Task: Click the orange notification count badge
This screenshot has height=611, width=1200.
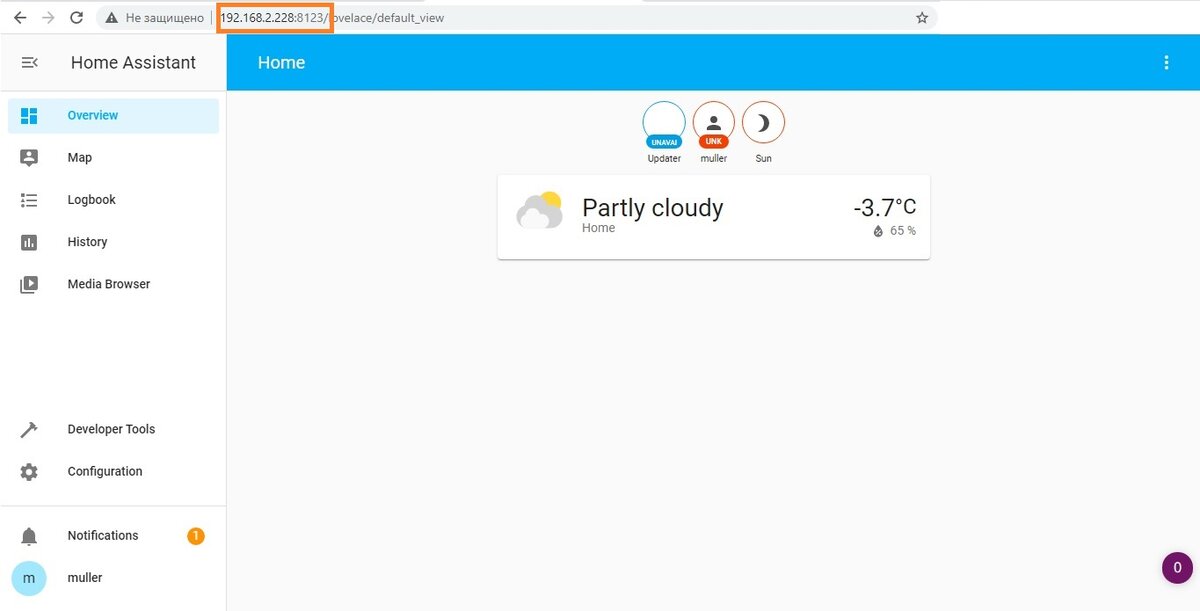Action: (x=196, y=536)
